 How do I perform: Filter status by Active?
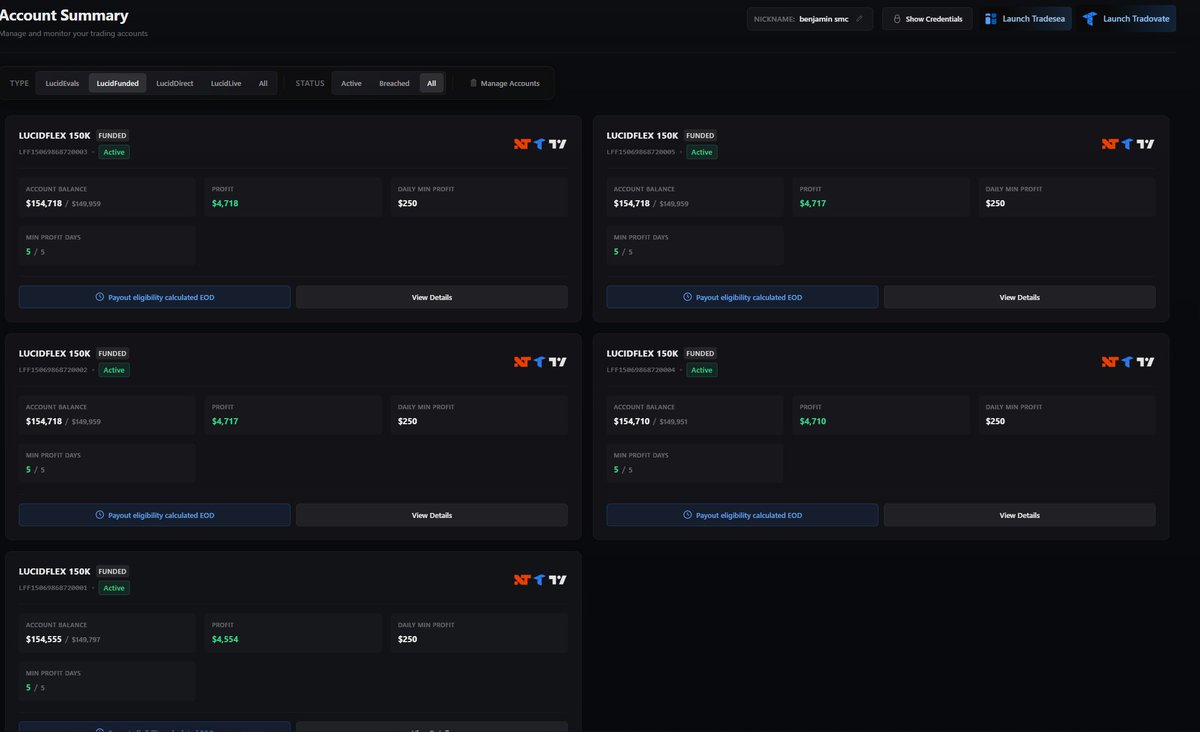pyautogui.click(x=351, y=83)
